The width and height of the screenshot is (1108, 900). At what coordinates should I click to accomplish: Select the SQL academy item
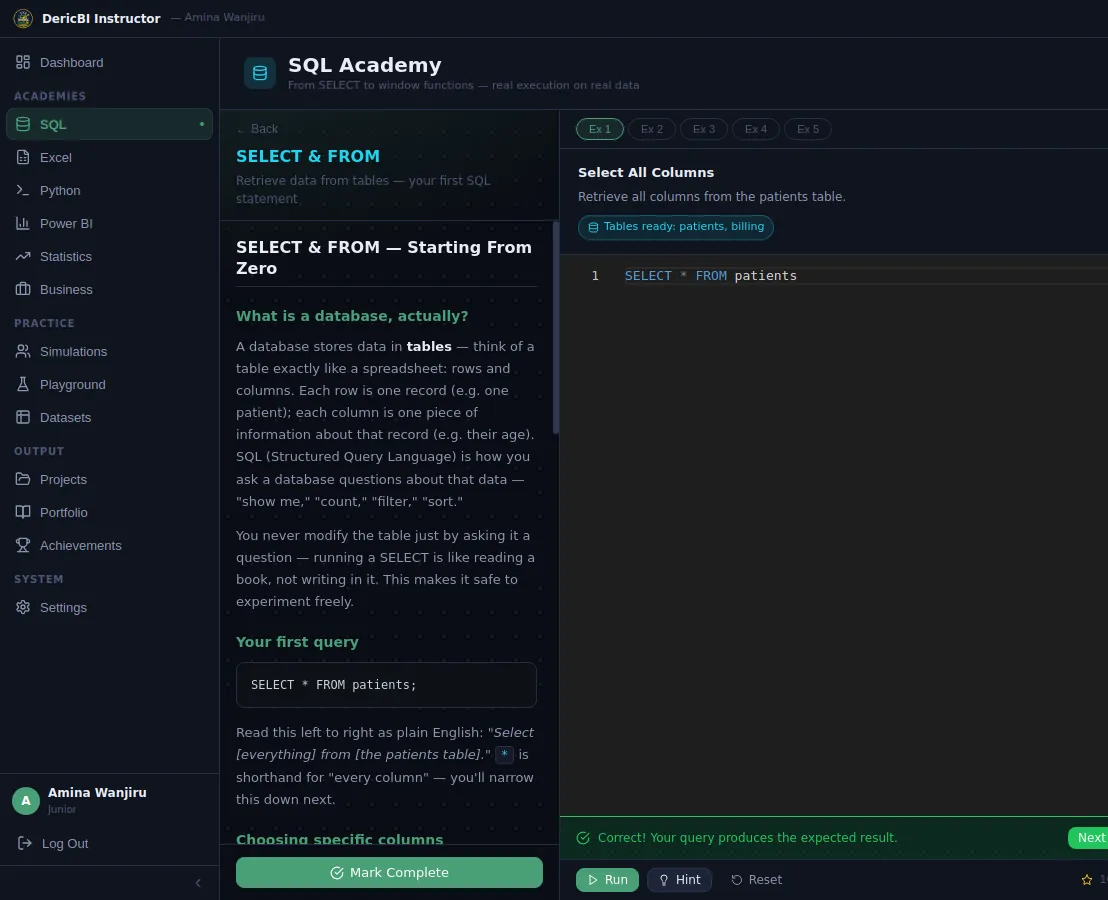[x=109, y=124]
